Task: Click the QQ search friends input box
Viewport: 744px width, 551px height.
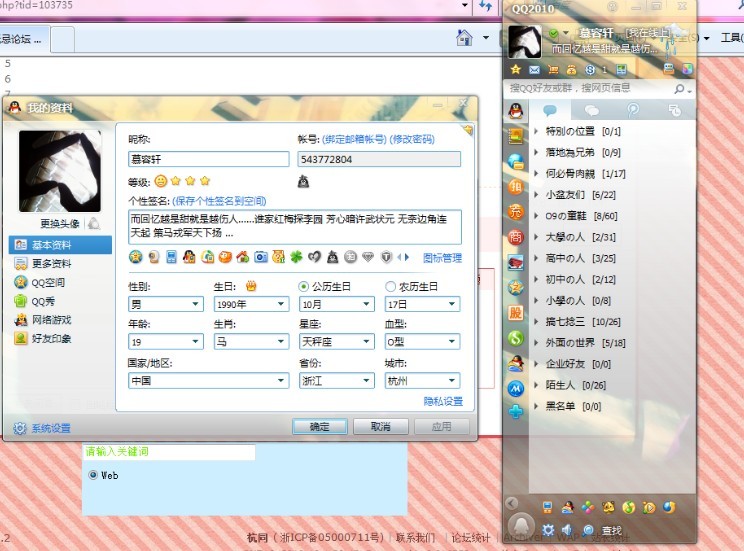Action: pyautogui.click(x=588, y=88)
